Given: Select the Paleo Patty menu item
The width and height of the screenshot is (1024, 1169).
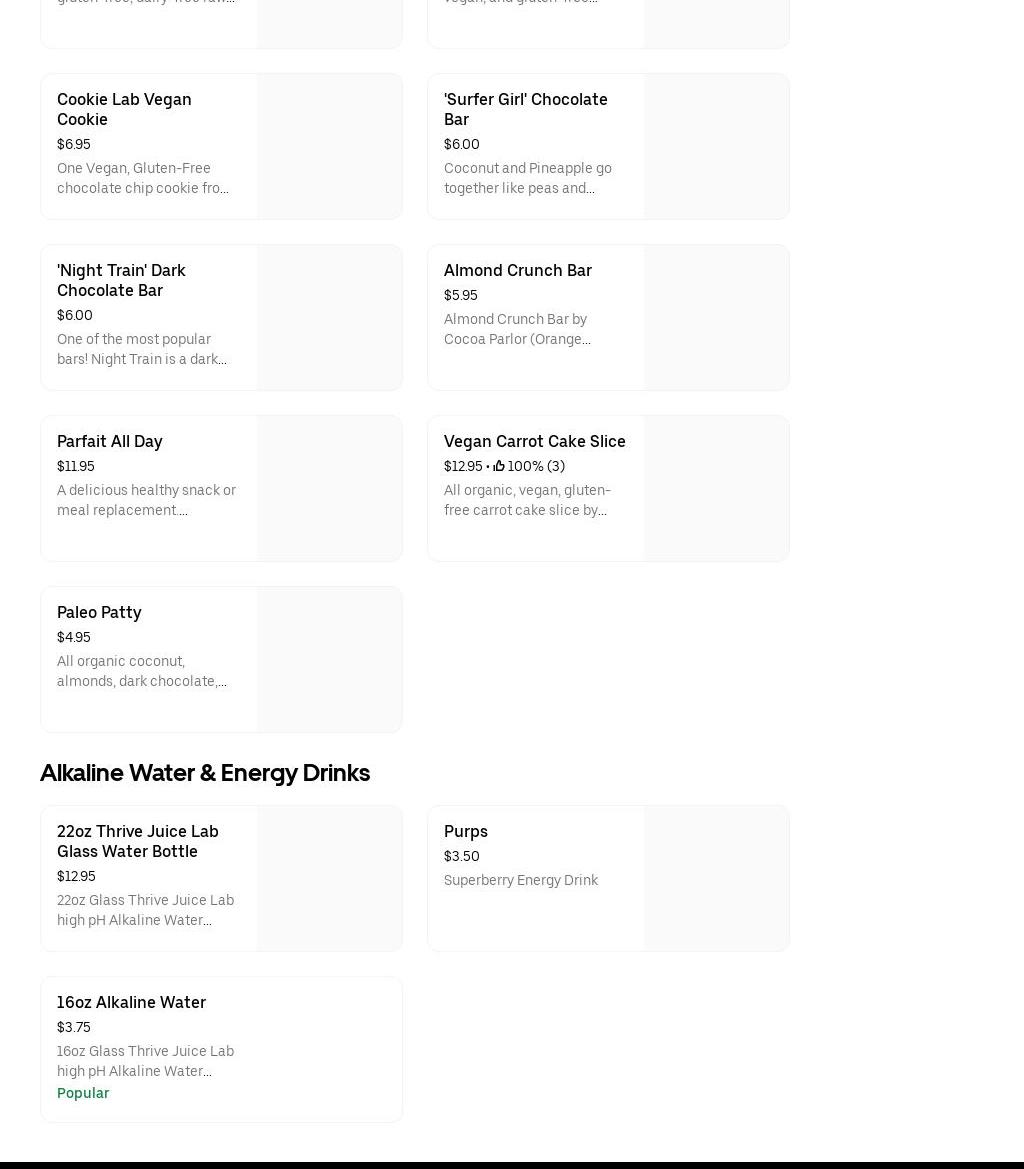Looking at the screenshot, I should pos(99,612).
